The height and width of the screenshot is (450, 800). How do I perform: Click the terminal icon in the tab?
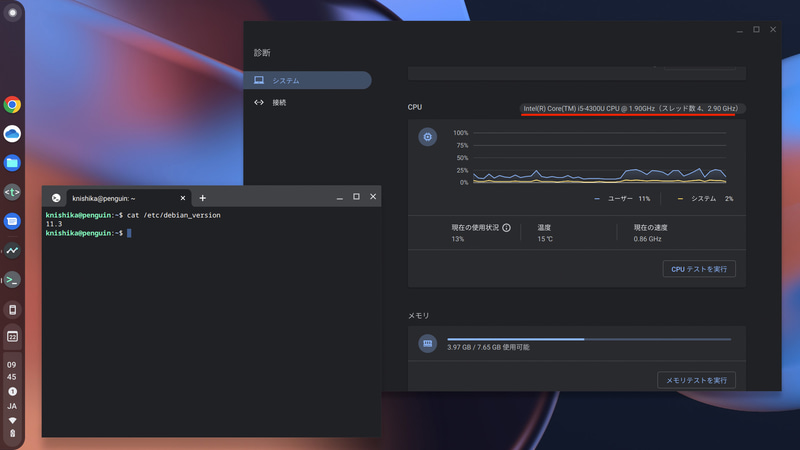[x=56, y=198]
